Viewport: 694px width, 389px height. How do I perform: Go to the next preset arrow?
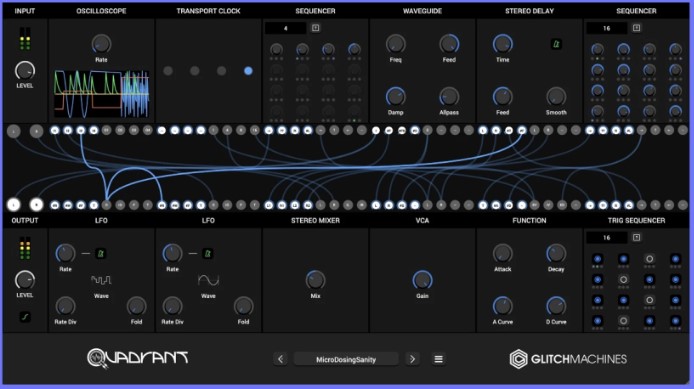click(x=413, y=359)
